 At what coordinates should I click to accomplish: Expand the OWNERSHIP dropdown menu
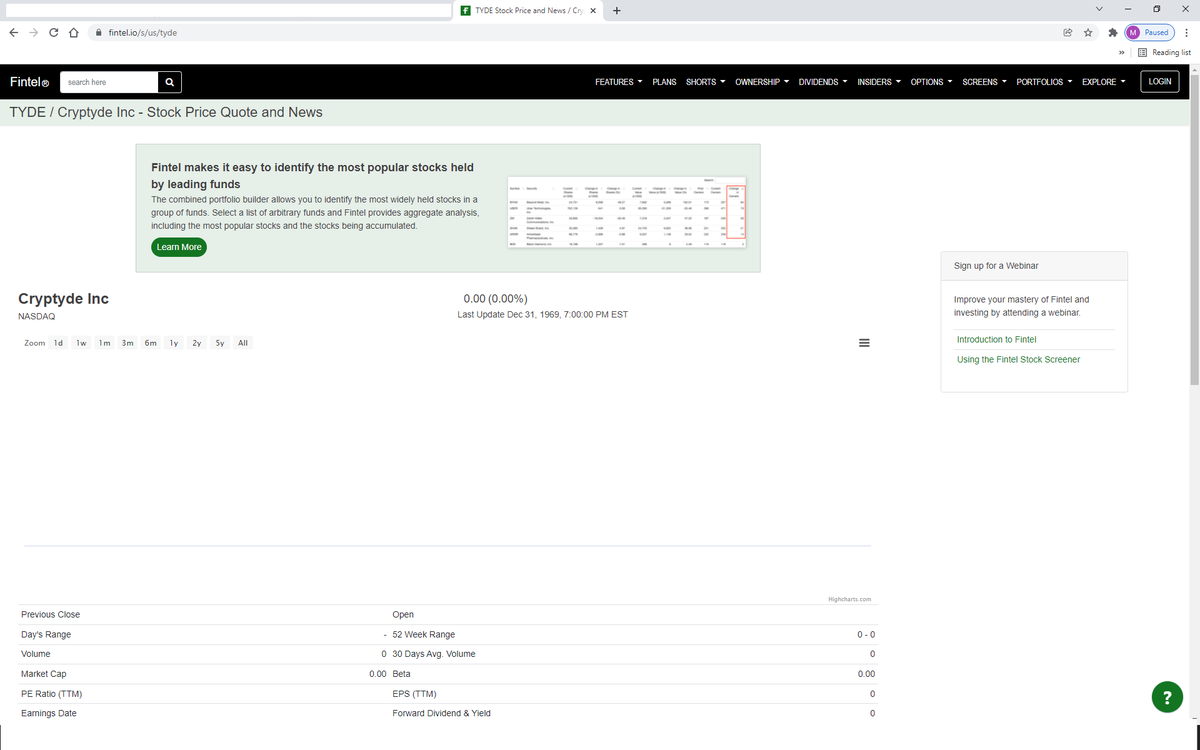click(x=762, y=82)
